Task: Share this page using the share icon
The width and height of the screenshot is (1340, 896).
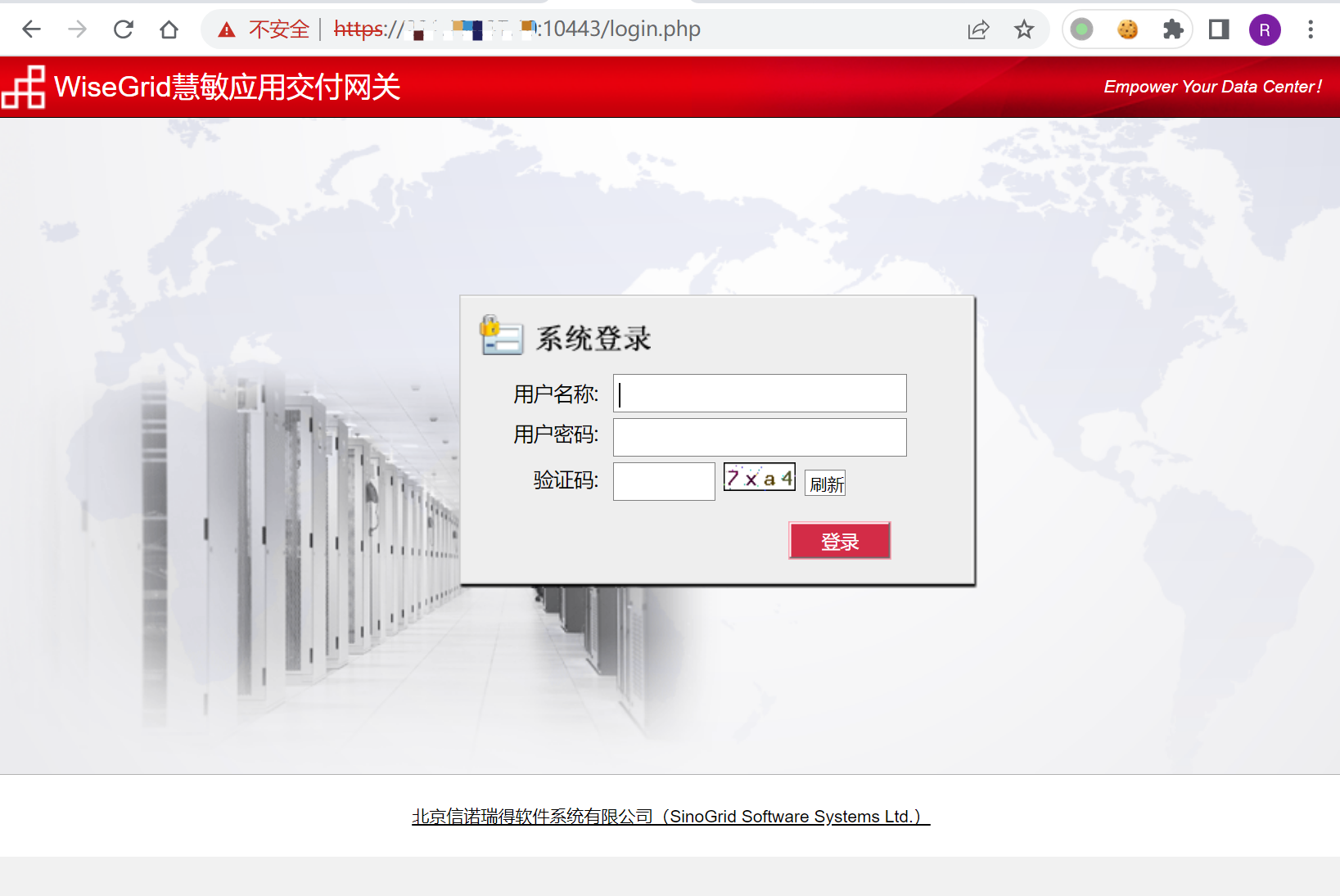Action: [978, 30]
